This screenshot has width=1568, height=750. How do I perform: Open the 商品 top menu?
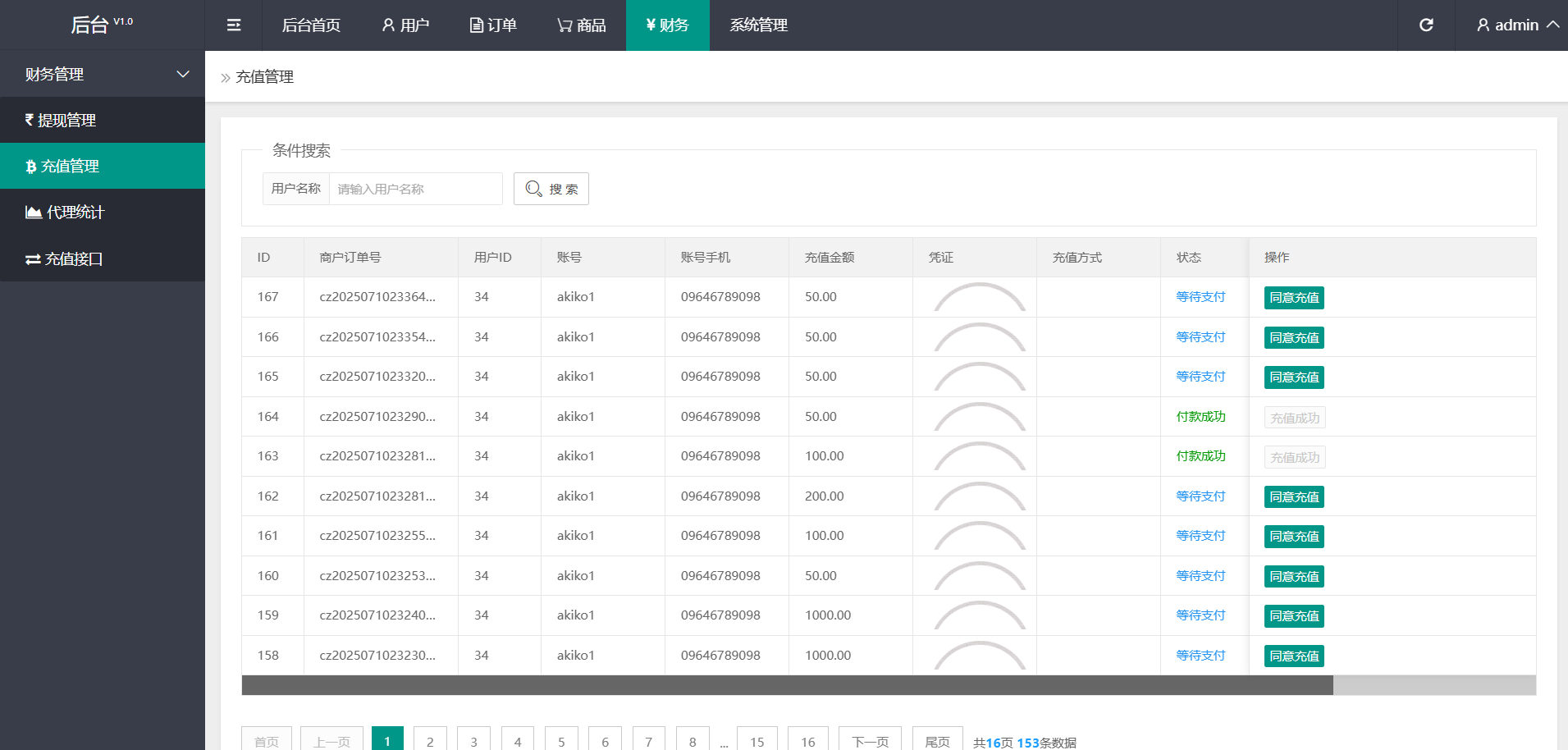tap(582, 25)
